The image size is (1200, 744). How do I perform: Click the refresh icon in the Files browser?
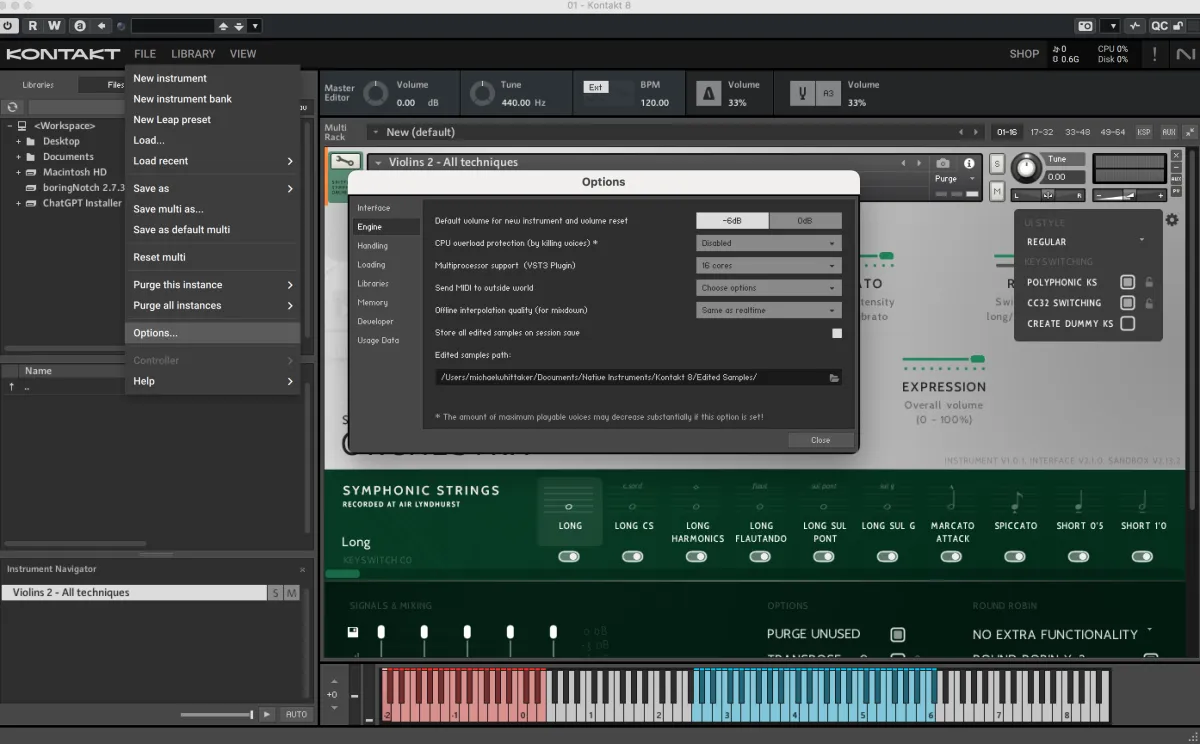(x=13, y=107)
